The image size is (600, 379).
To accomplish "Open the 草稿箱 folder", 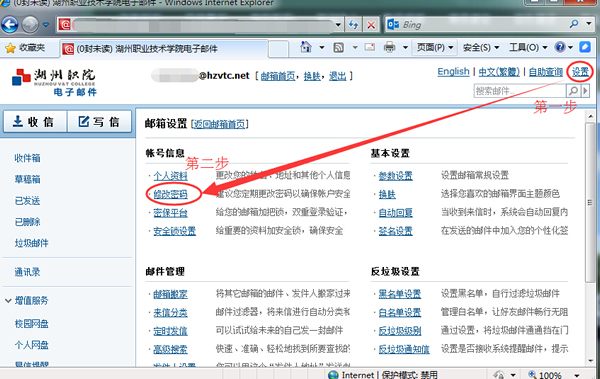I will [27, 179].
